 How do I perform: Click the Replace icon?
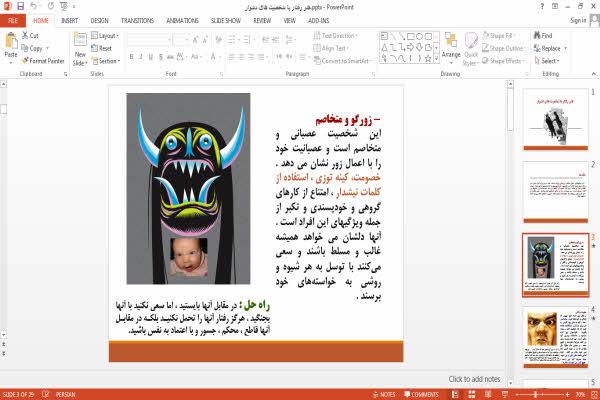537,48
